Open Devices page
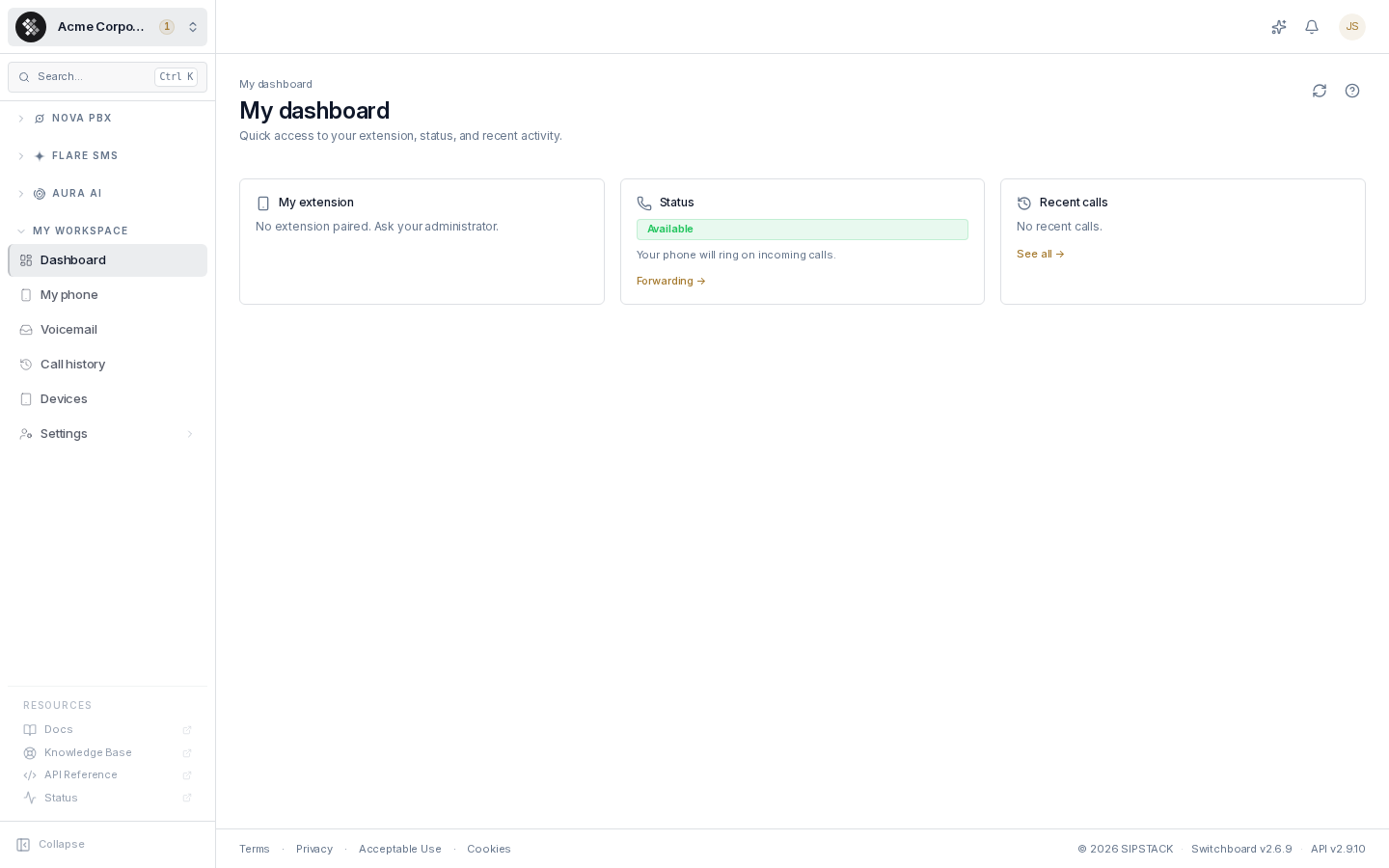The image size is (1389, 868). (x=108, y=399)
